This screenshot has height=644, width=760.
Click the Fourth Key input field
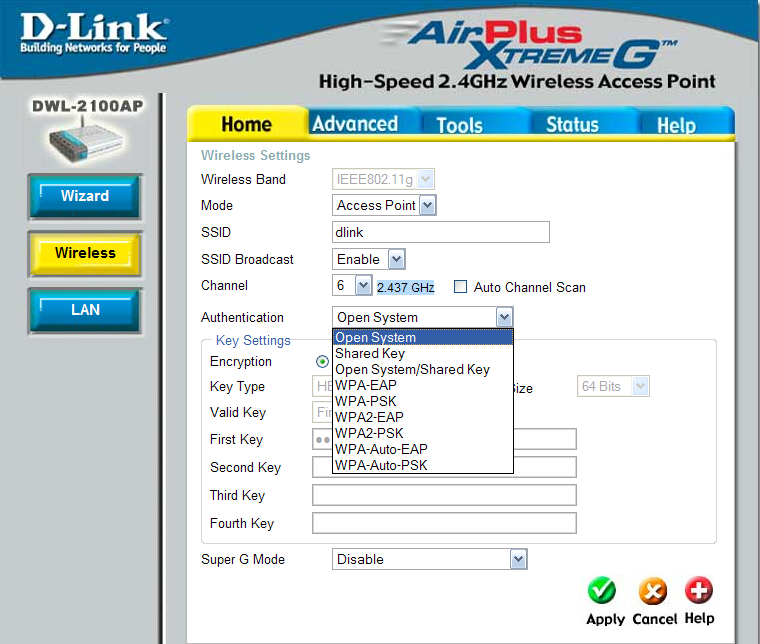point(444,523)
